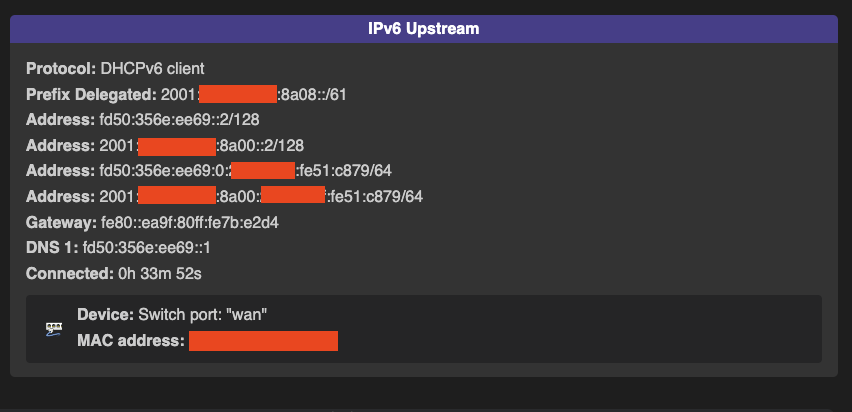The width and height of the screenshot is (852, 412).
Task: Click the redacted MAC address block
Action: (264, 341)
